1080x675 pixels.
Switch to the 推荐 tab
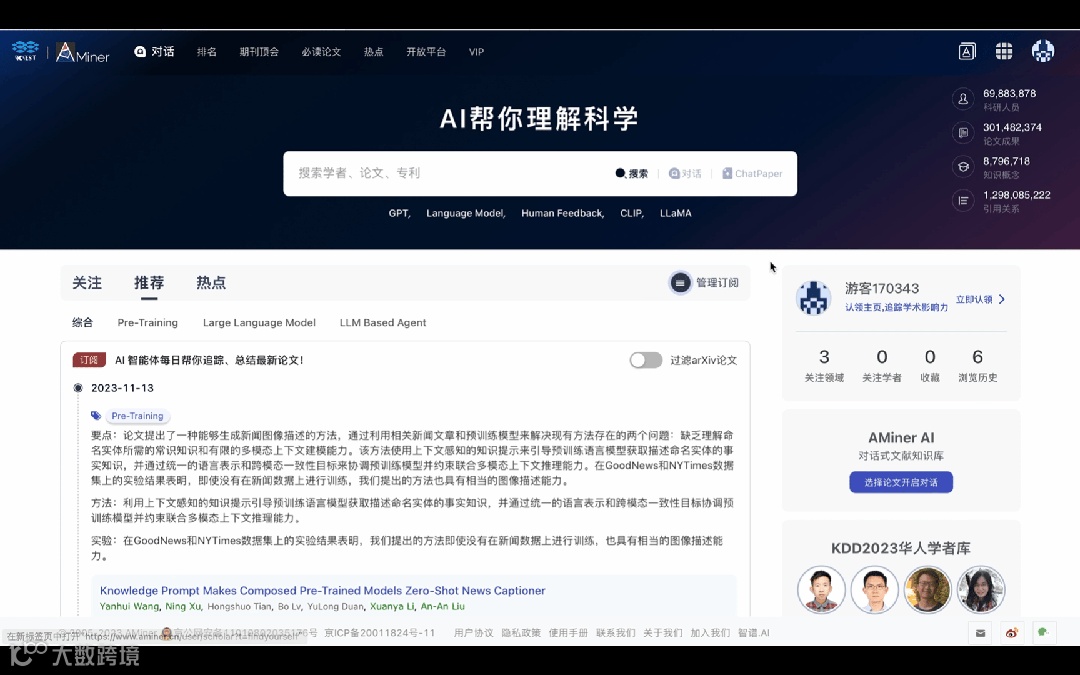pos(149,283)
